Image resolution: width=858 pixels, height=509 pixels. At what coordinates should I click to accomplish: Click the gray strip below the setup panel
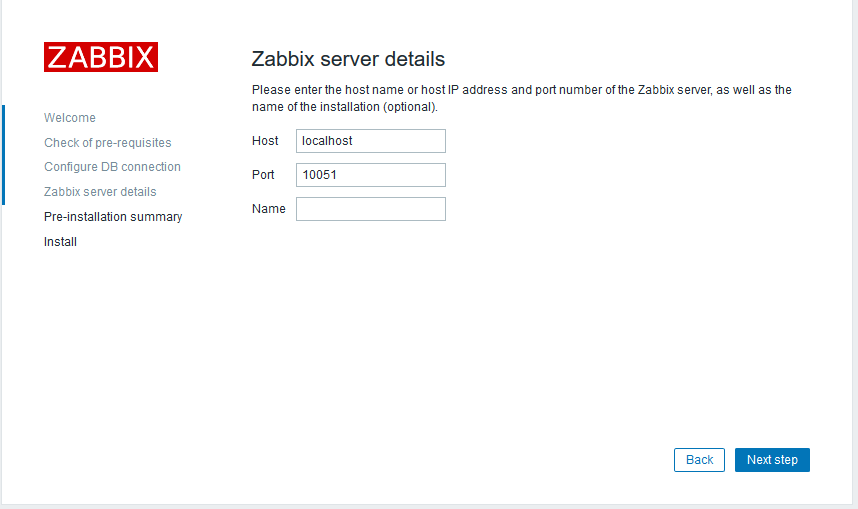point(429,506)
